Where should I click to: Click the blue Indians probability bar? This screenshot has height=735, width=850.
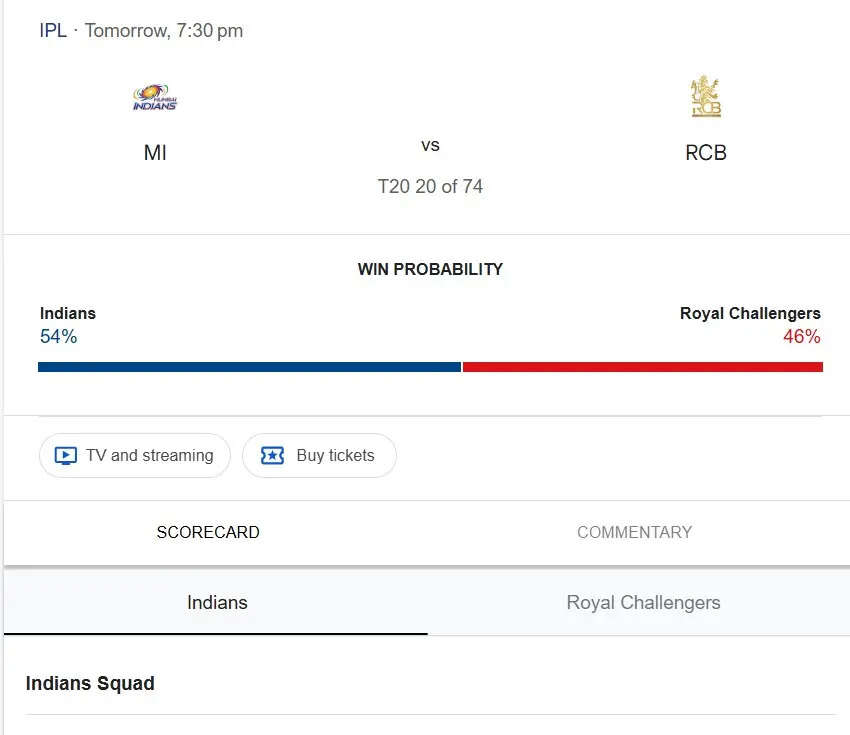click(249, 367)
